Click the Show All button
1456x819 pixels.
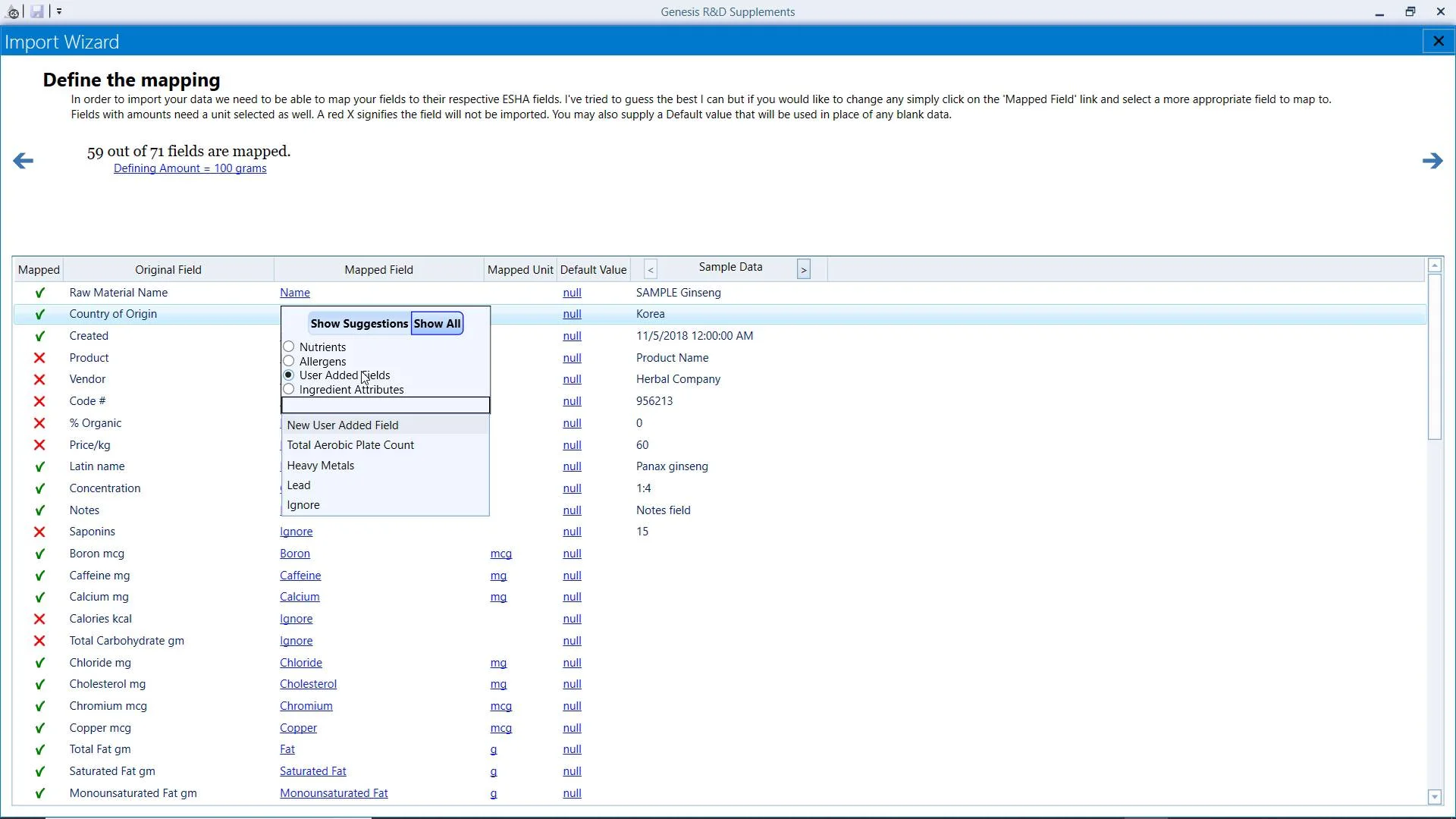437,324
